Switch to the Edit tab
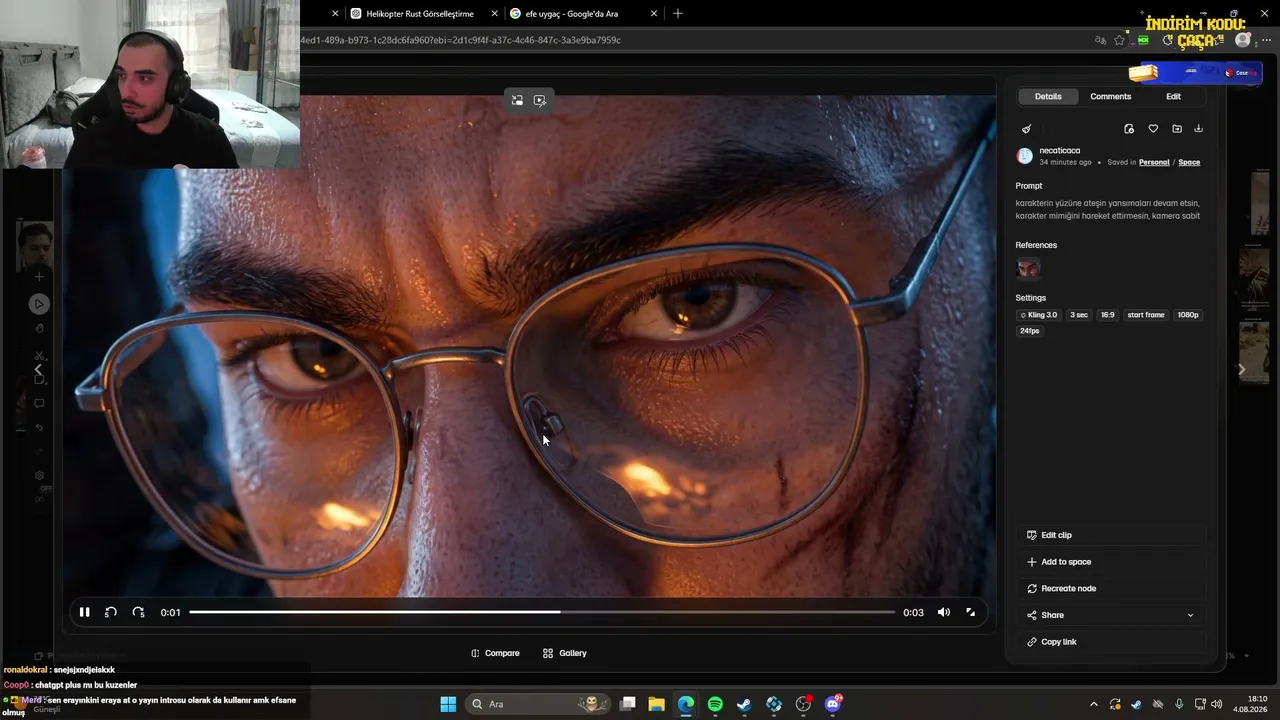This screenshot has height=720, width=1280. pyautogui.click(x=1173, y=96)
